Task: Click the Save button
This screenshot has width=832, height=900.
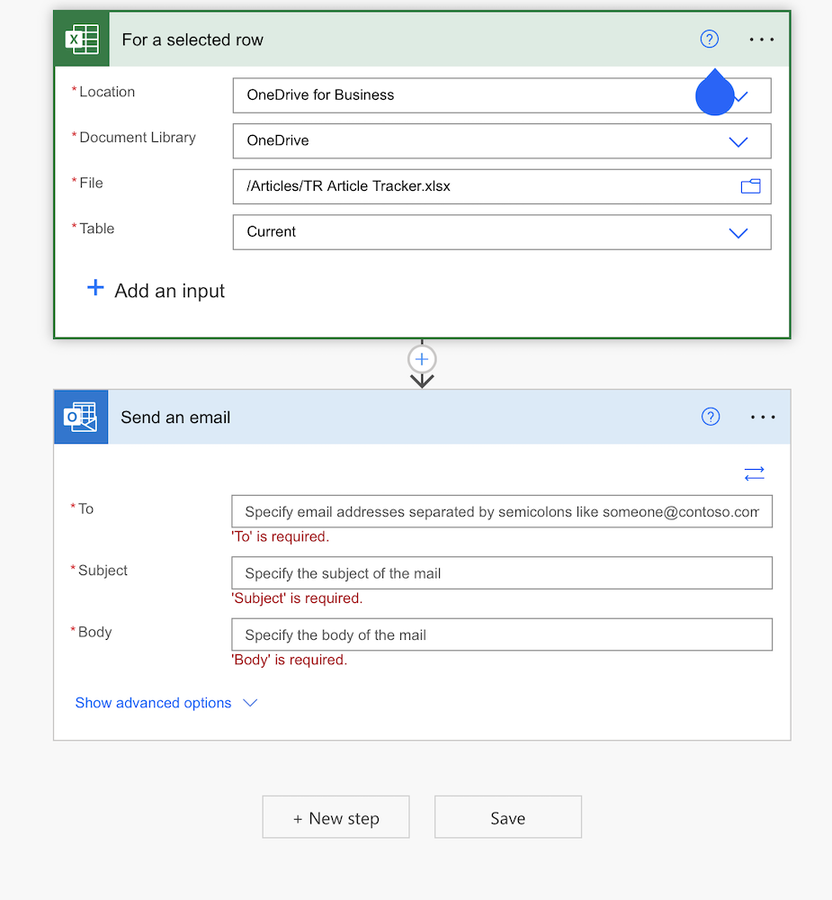Action: (x=507, y=817)
